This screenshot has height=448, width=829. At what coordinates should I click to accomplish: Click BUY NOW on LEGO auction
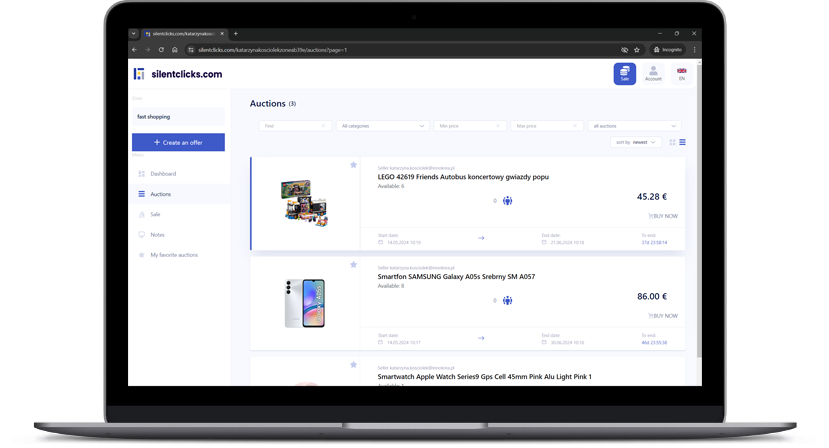tap(663, 216)
